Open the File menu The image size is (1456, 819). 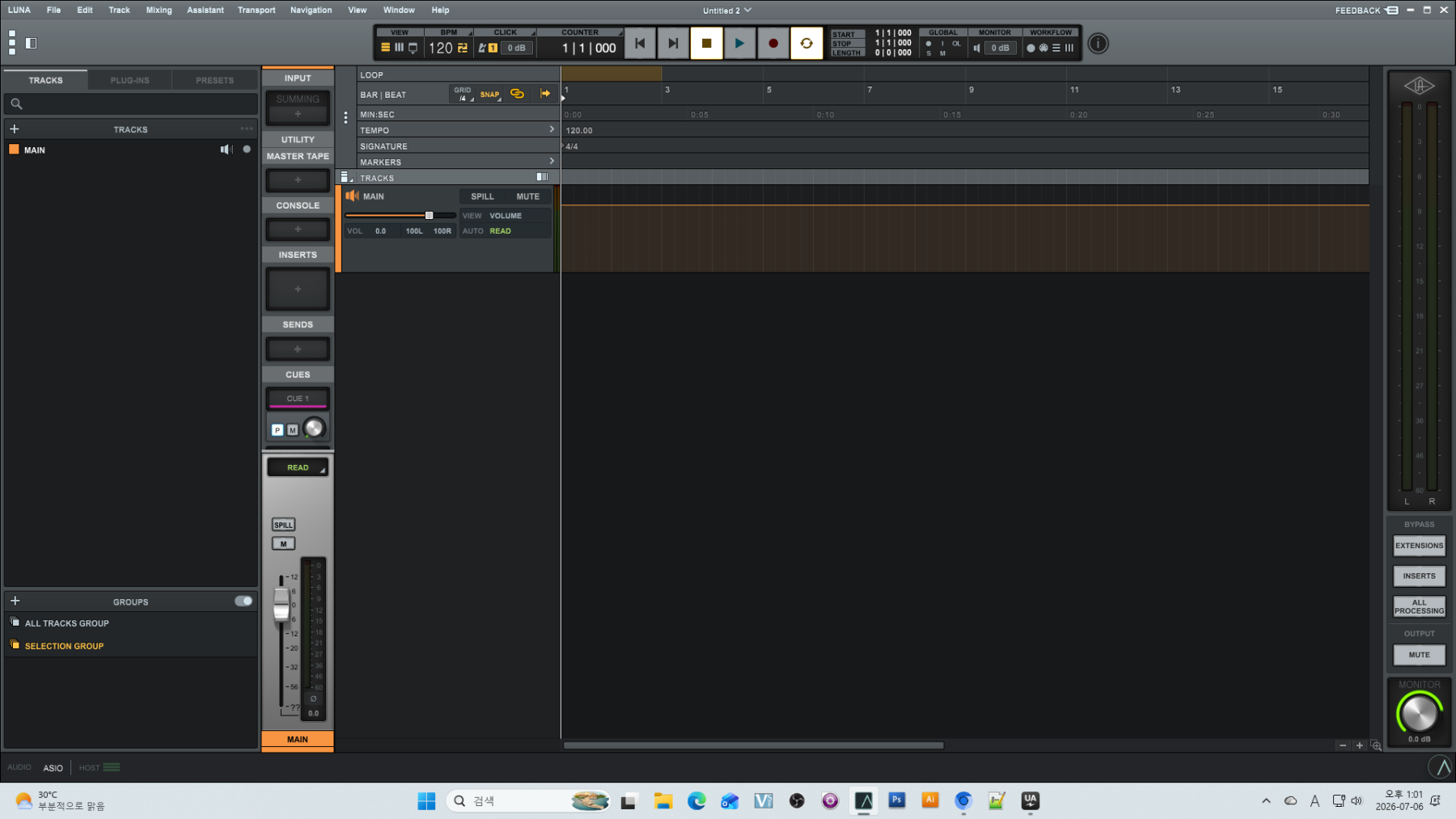(x=53, y=11)
